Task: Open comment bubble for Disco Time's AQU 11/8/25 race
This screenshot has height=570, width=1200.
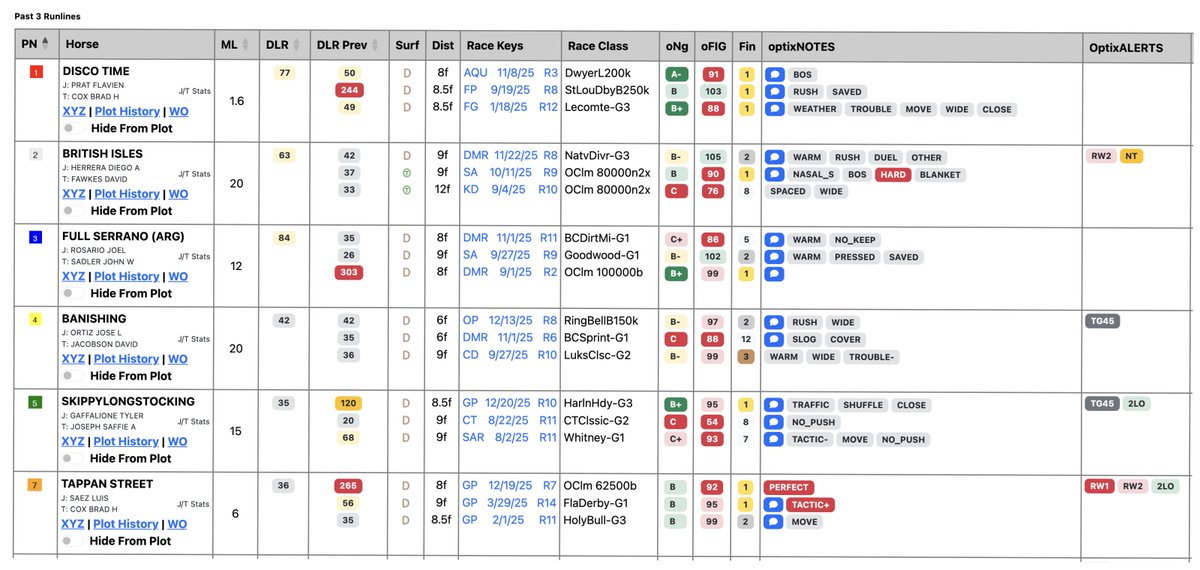Action: [774, 74]
